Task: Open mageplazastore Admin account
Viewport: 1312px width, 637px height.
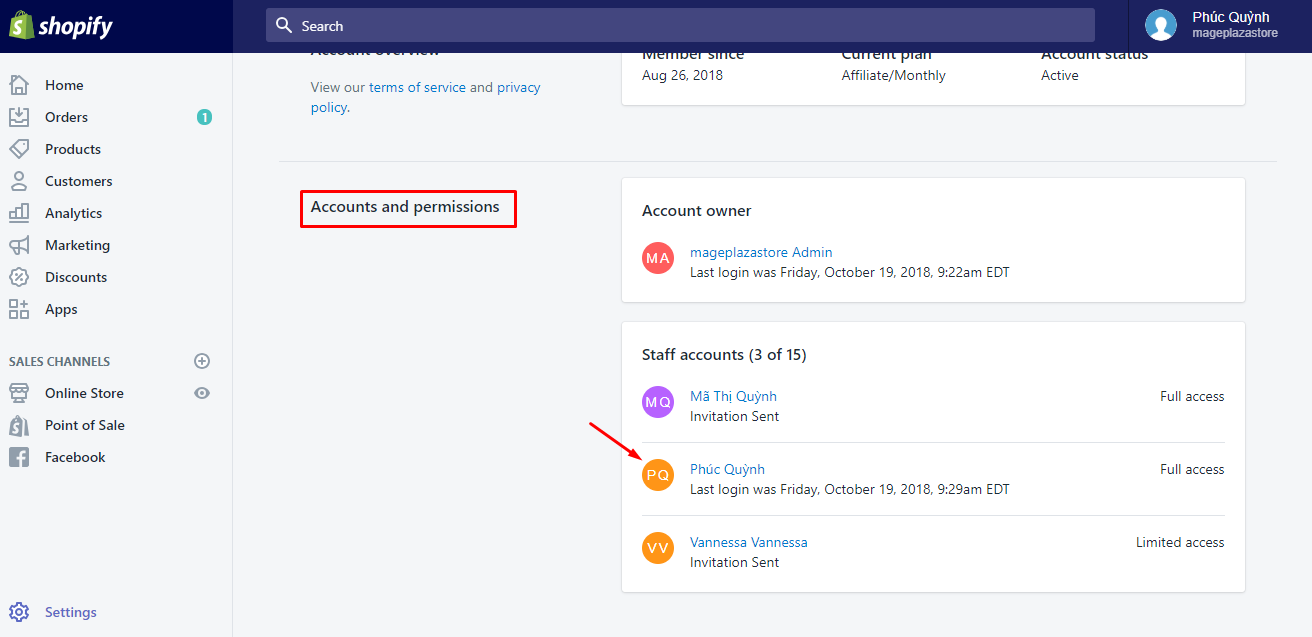Action: 761,252
